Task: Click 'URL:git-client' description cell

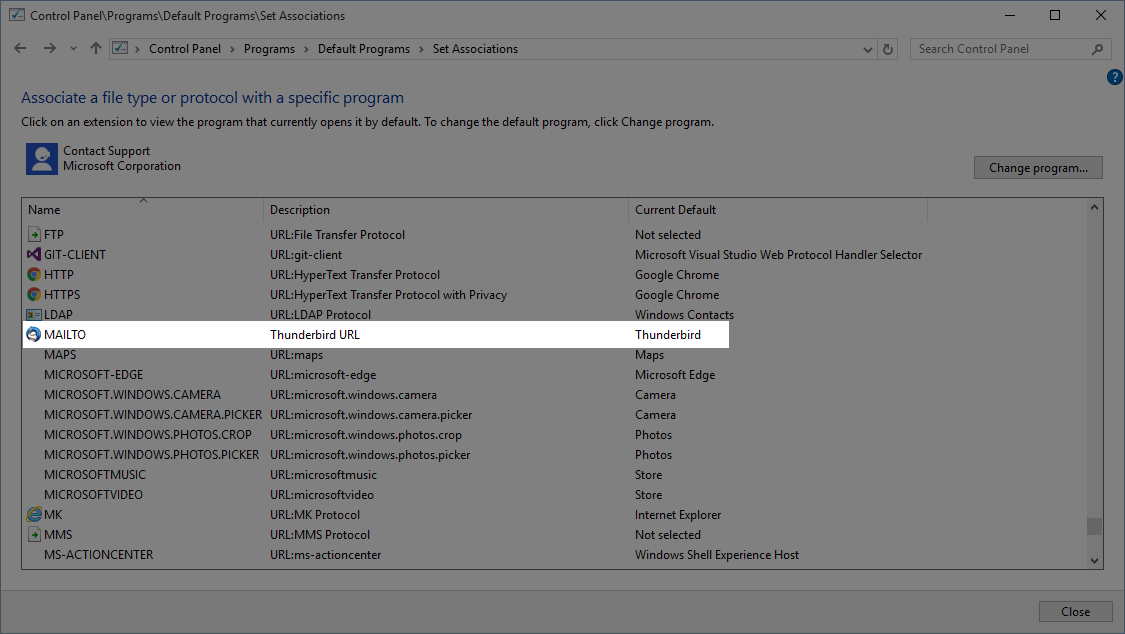Action: point(306,255)
